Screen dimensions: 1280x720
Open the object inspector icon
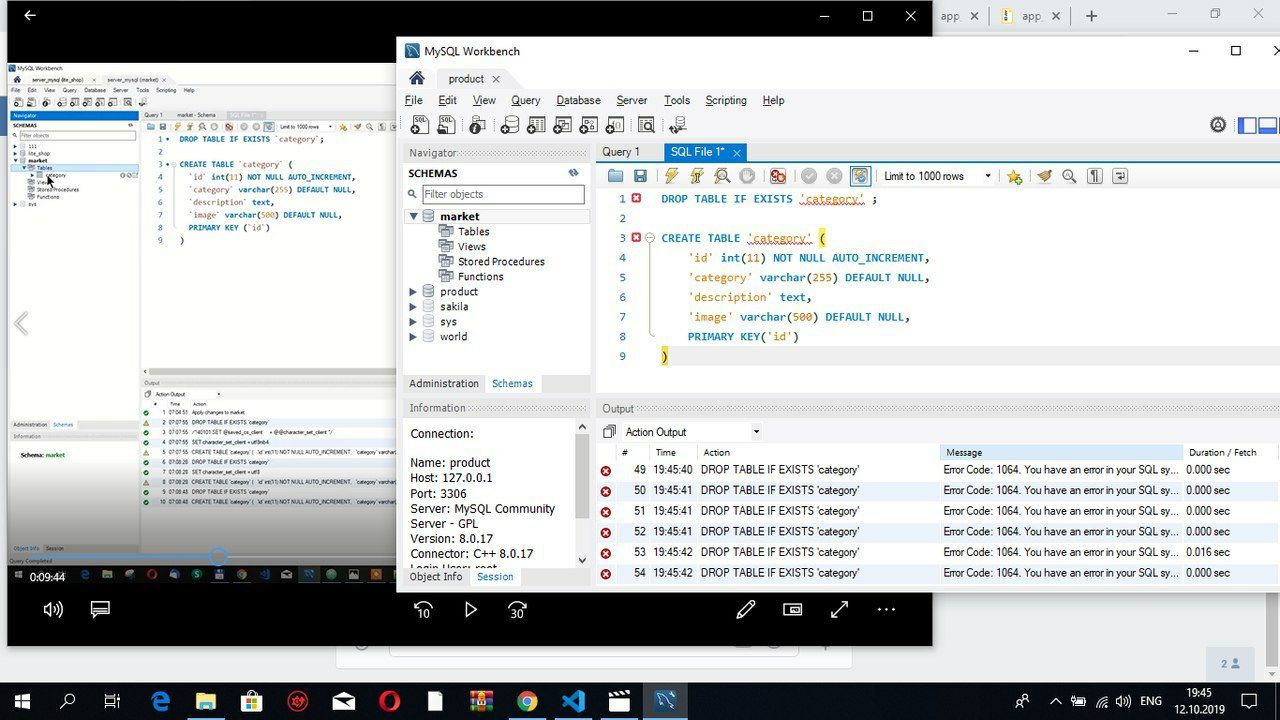click(477, 125)
